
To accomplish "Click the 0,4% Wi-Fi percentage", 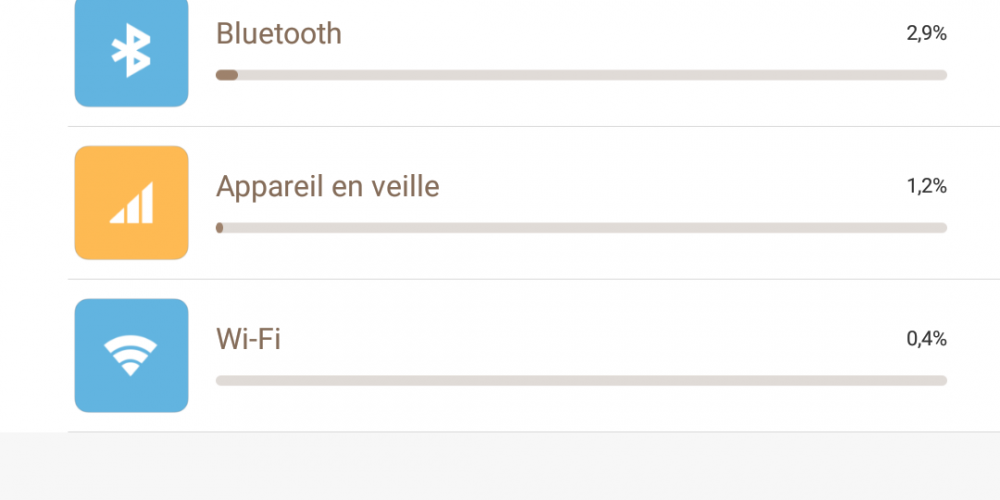I will coord(927,339).
